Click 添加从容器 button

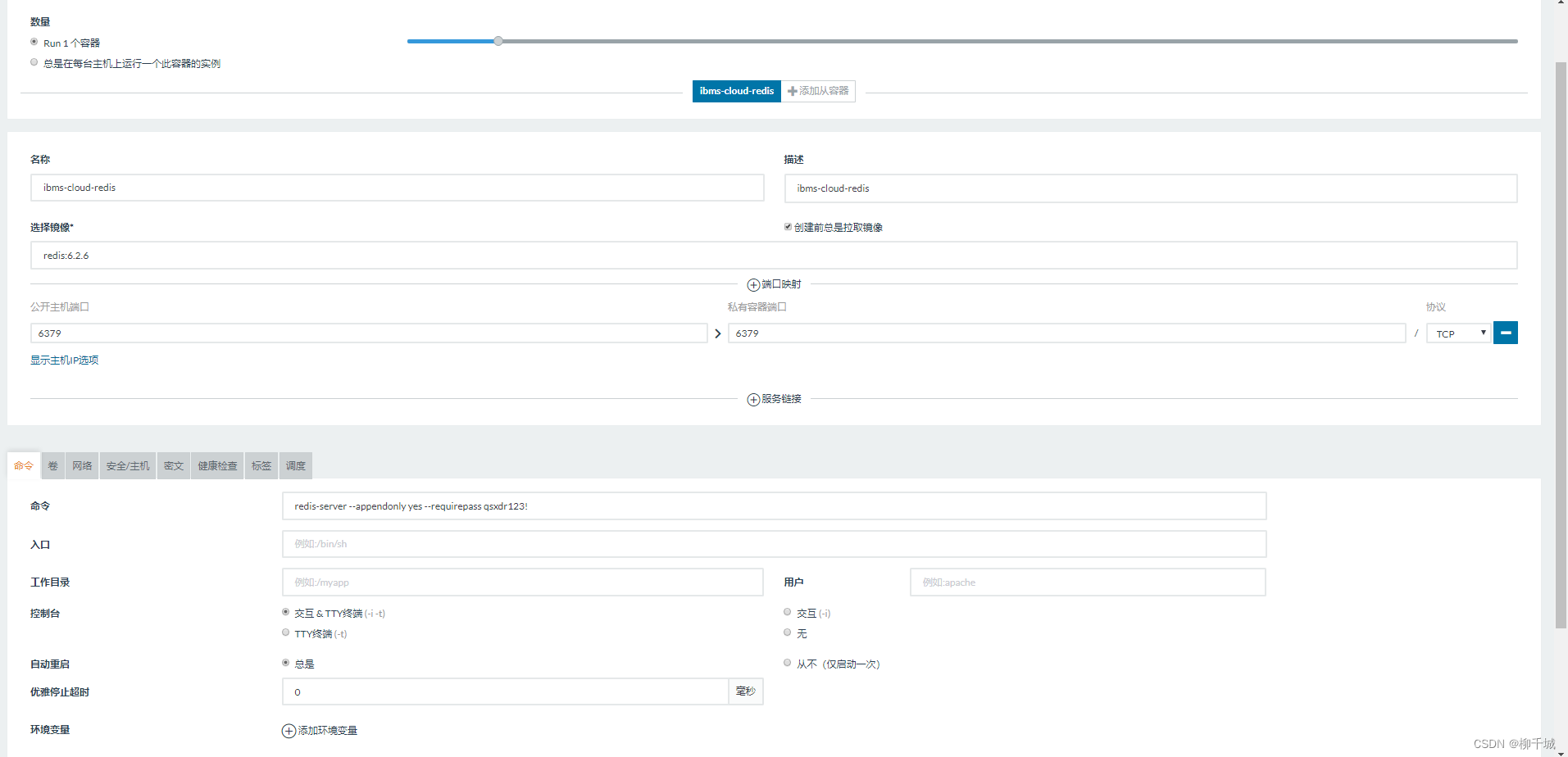(x=818, y=91)
